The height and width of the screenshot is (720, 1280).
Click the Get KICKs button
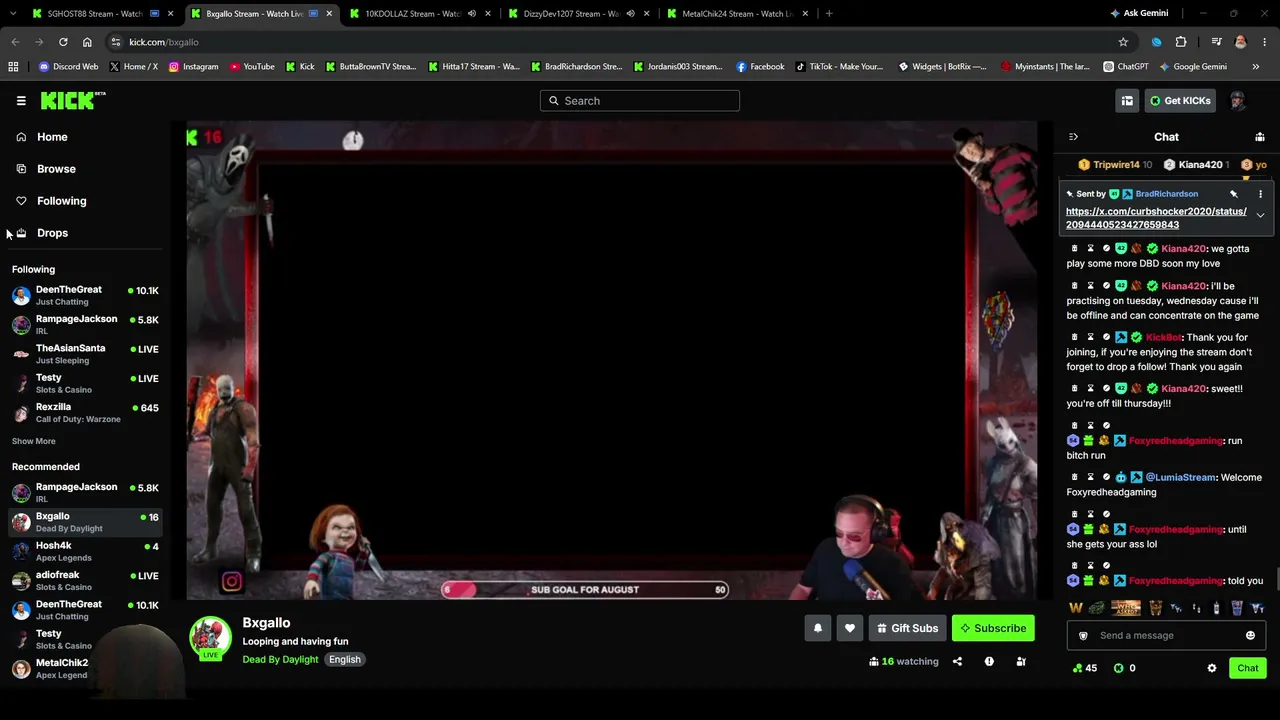pos(1180,100)
